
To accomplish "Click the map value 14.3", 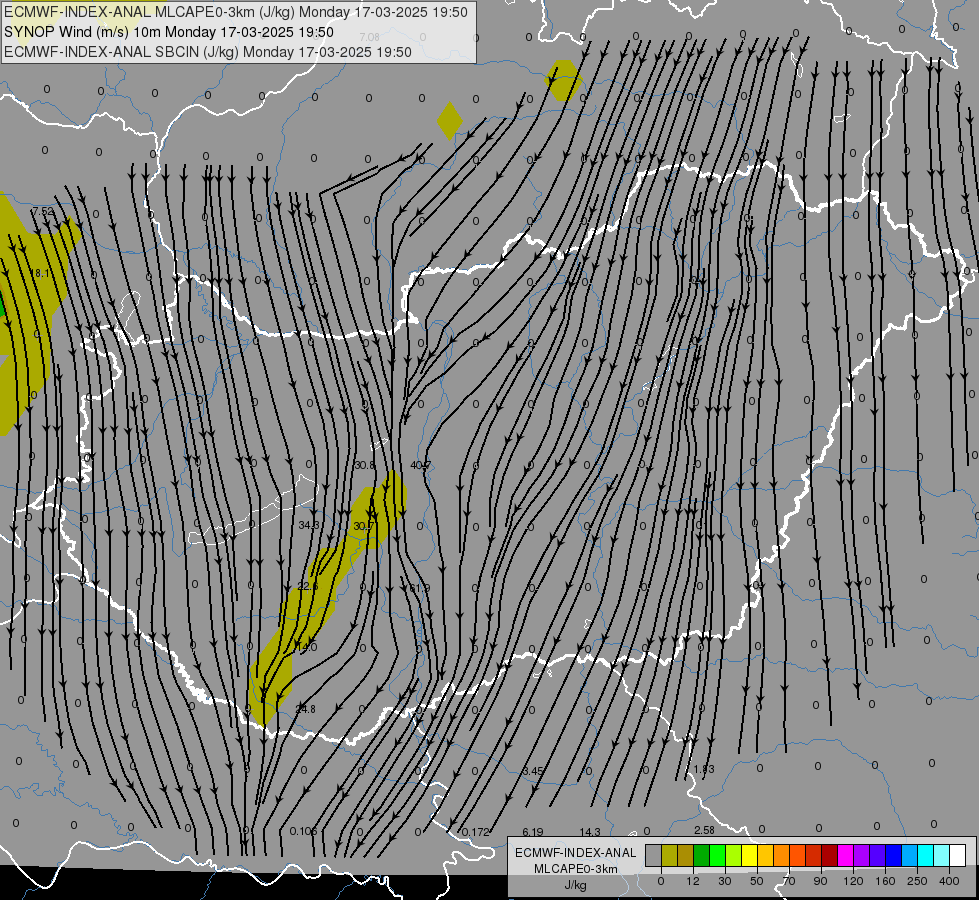I will pyautogui.click(x=590, y=832).
